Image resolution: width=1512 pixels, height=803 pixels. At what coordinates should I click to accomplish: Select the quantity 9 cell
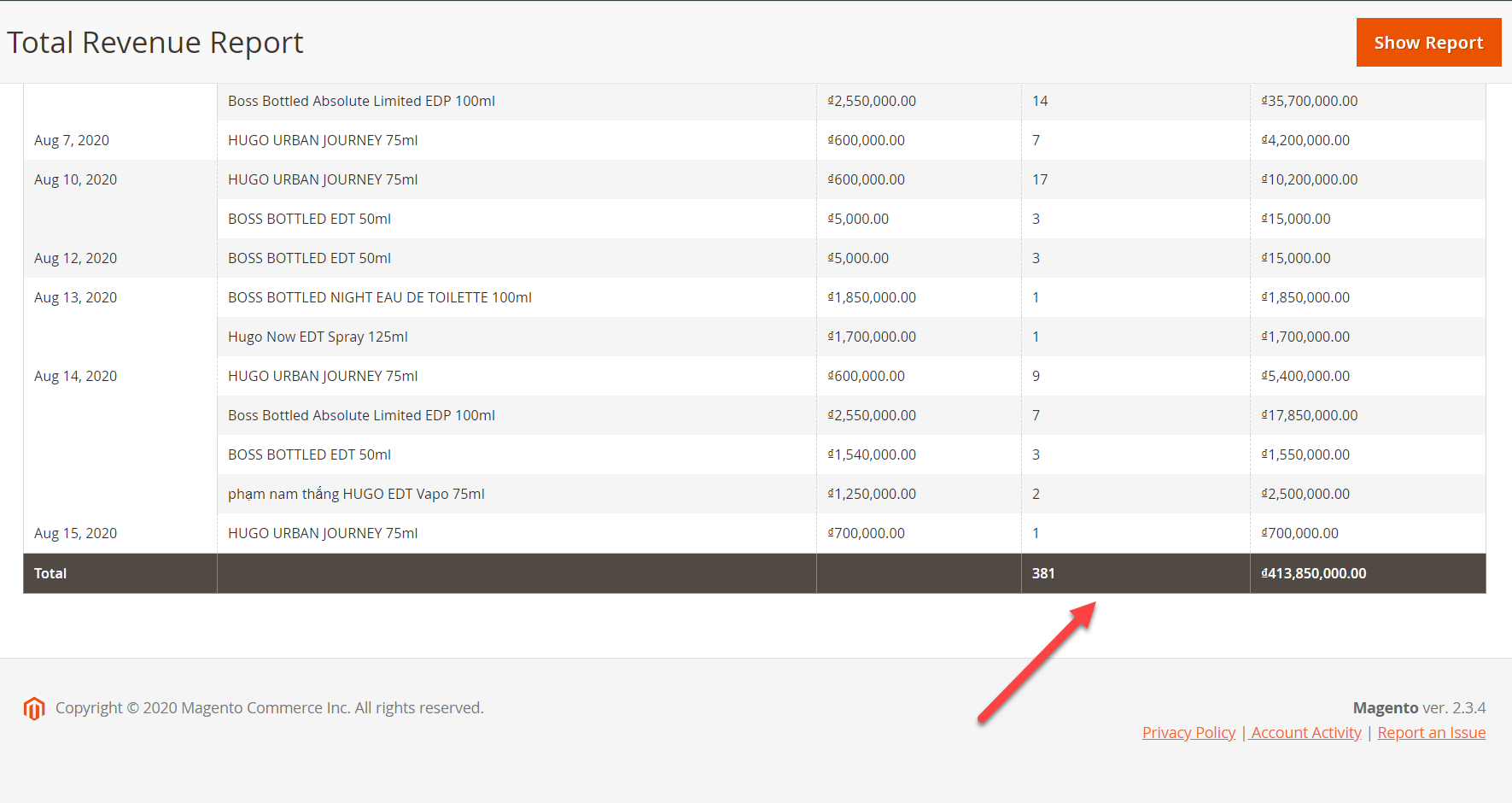[1036, 376]
